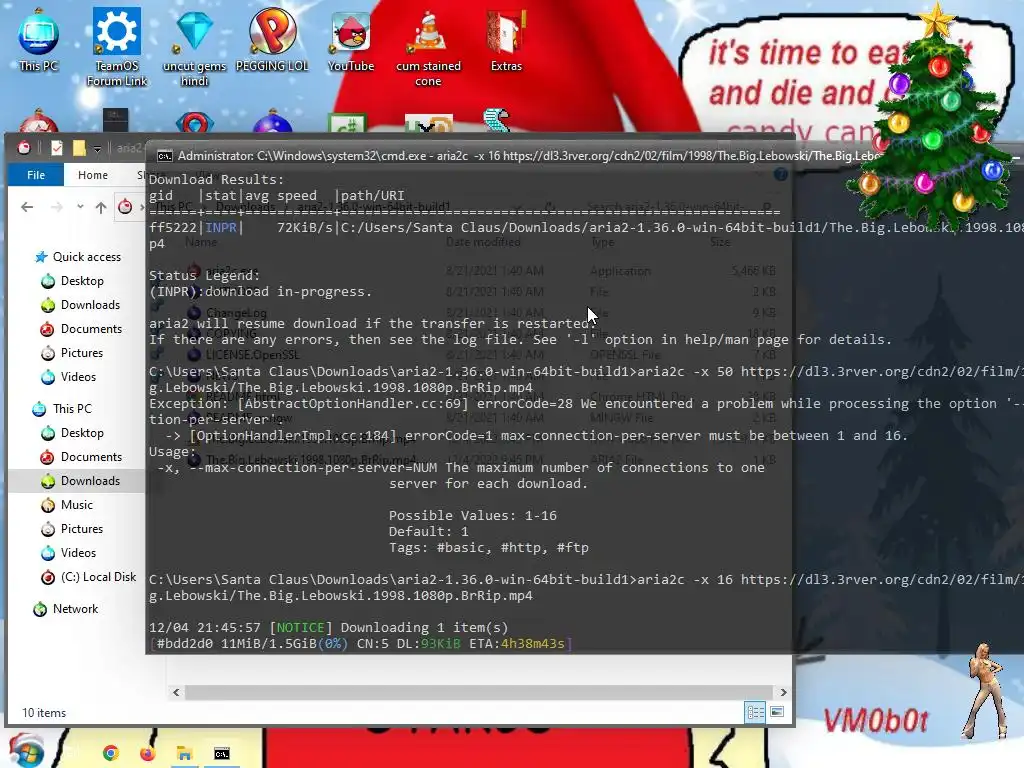Screen dimensions: 1024x768
Task: Go up one folder level
Action: click(101, 207)
